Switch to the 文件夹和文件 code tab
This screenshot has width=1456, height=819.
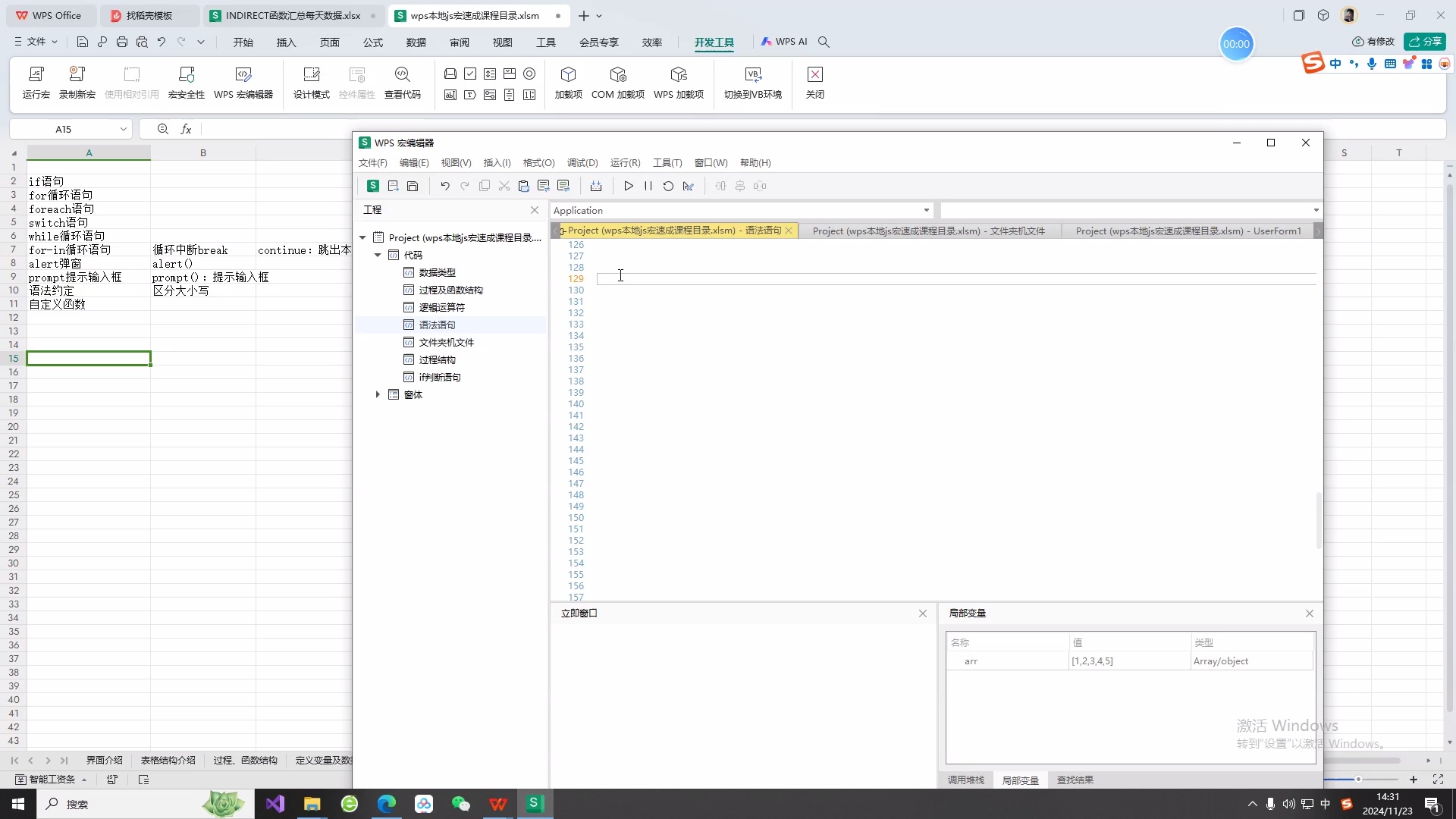coord(928,231)
